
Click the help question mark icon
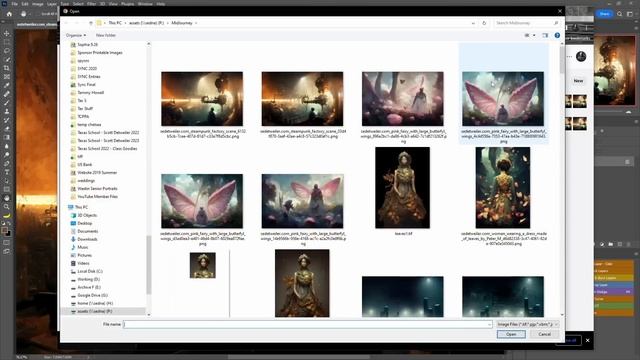[557, 36]
